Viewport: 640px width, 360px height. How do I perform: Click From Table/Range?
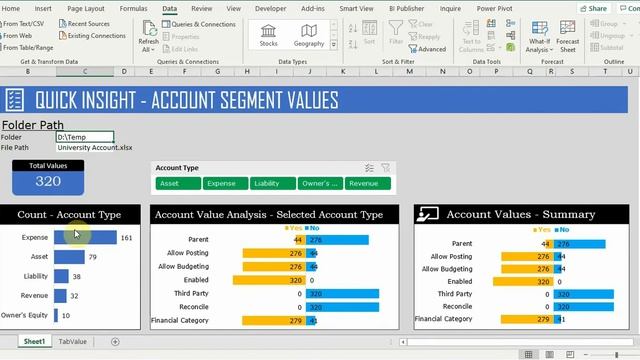coord(27,48)
